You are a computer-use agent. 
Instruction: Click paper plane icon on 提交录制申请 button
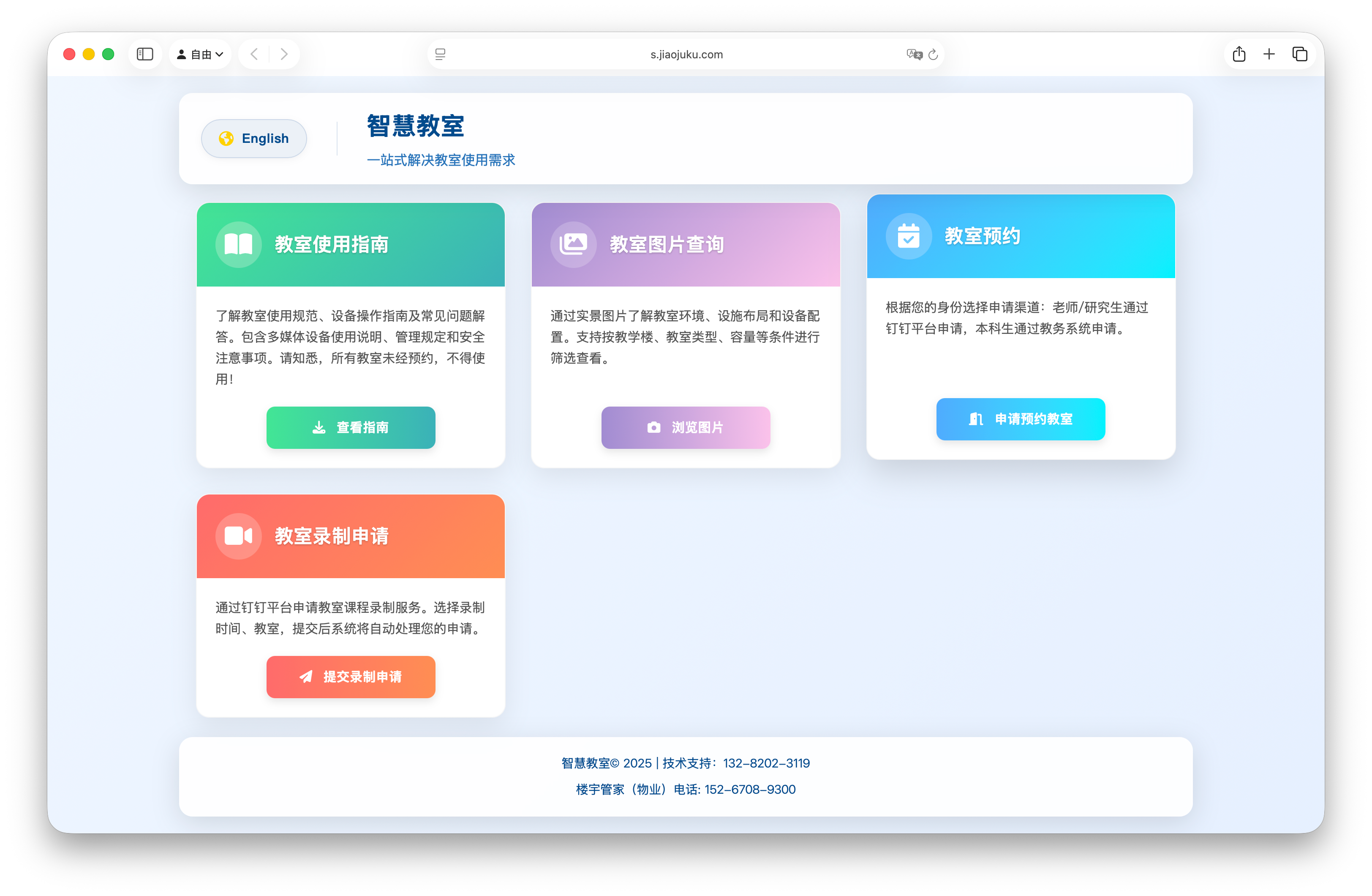coord(306,677)
